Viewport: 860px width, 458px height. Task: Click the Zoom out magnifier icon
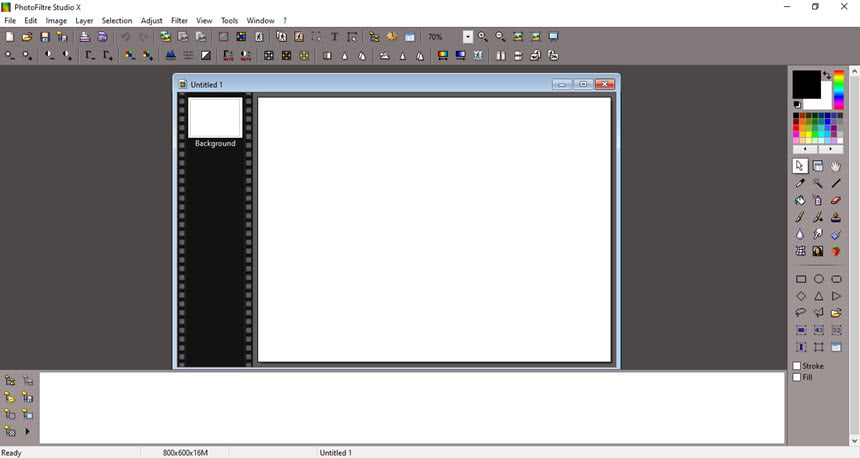pos(500,37)
